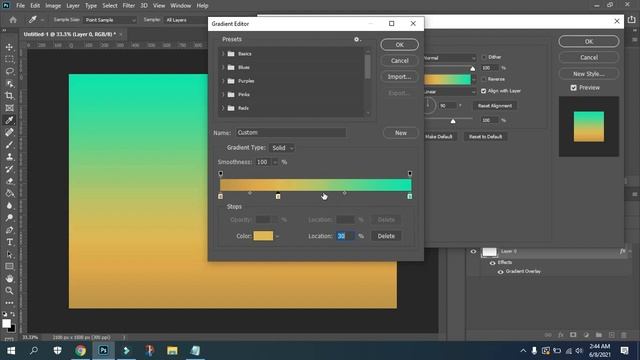Select the Frame tool

[9, 108]
